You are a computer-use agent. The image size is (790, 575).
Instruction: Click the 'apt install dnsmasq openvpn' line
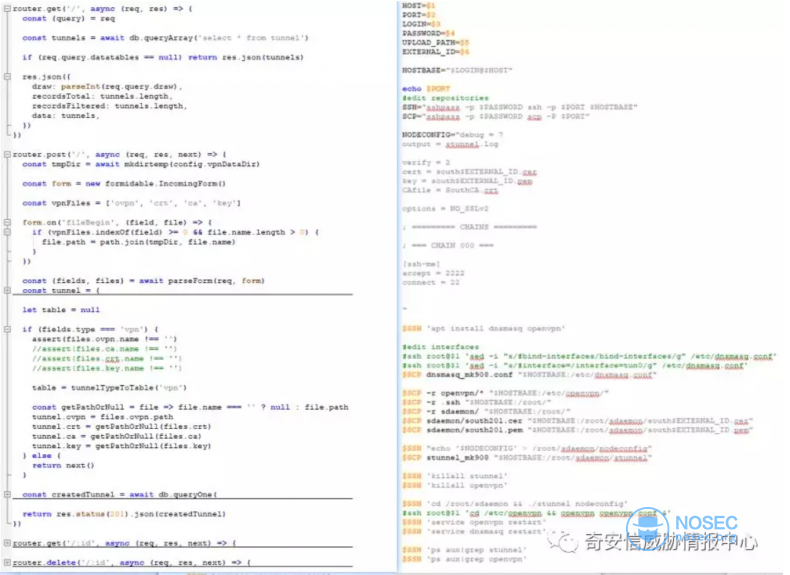[484, 329]
